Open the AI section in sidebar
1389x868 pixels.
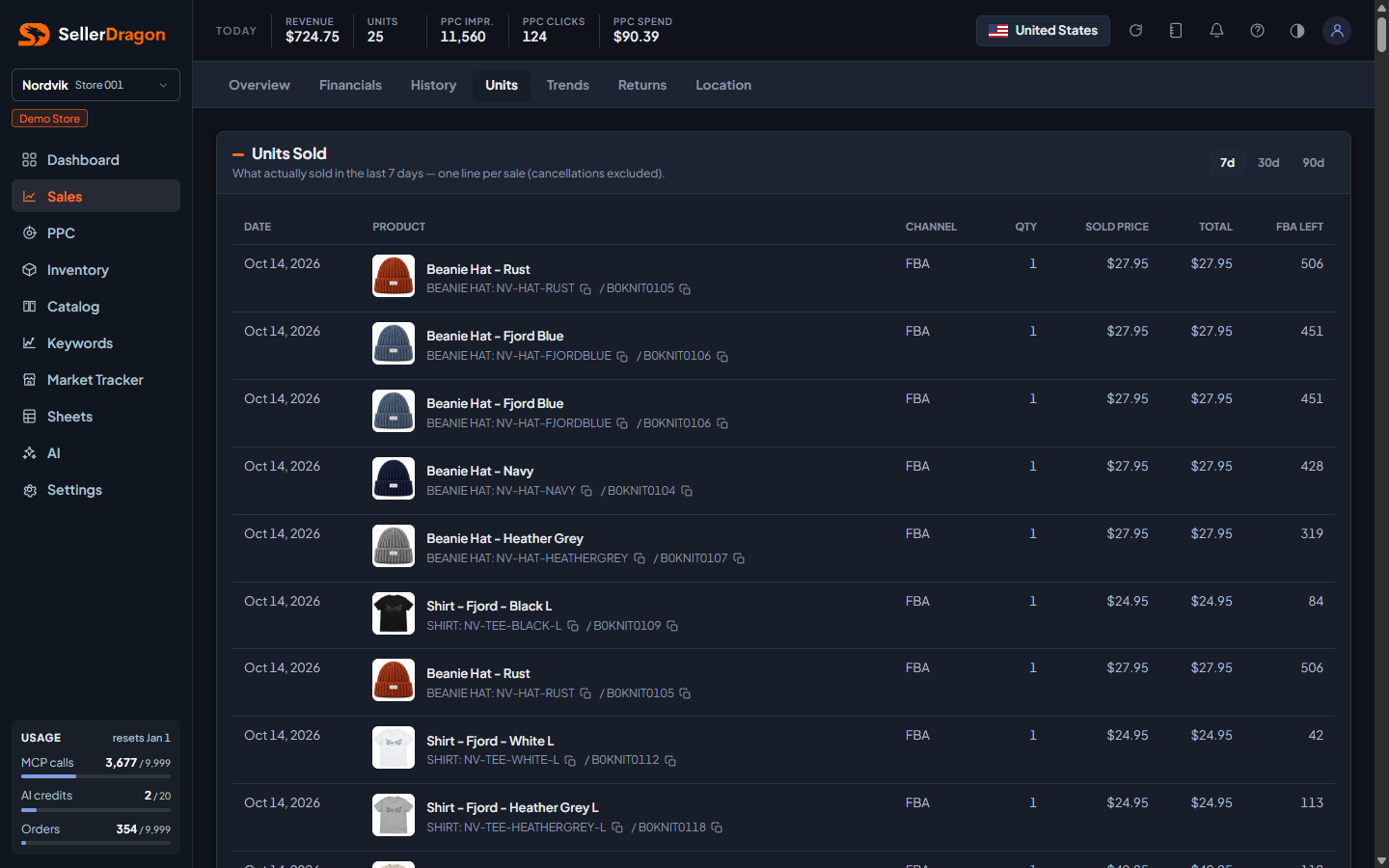pyautogui.click(x=95, y=453)
